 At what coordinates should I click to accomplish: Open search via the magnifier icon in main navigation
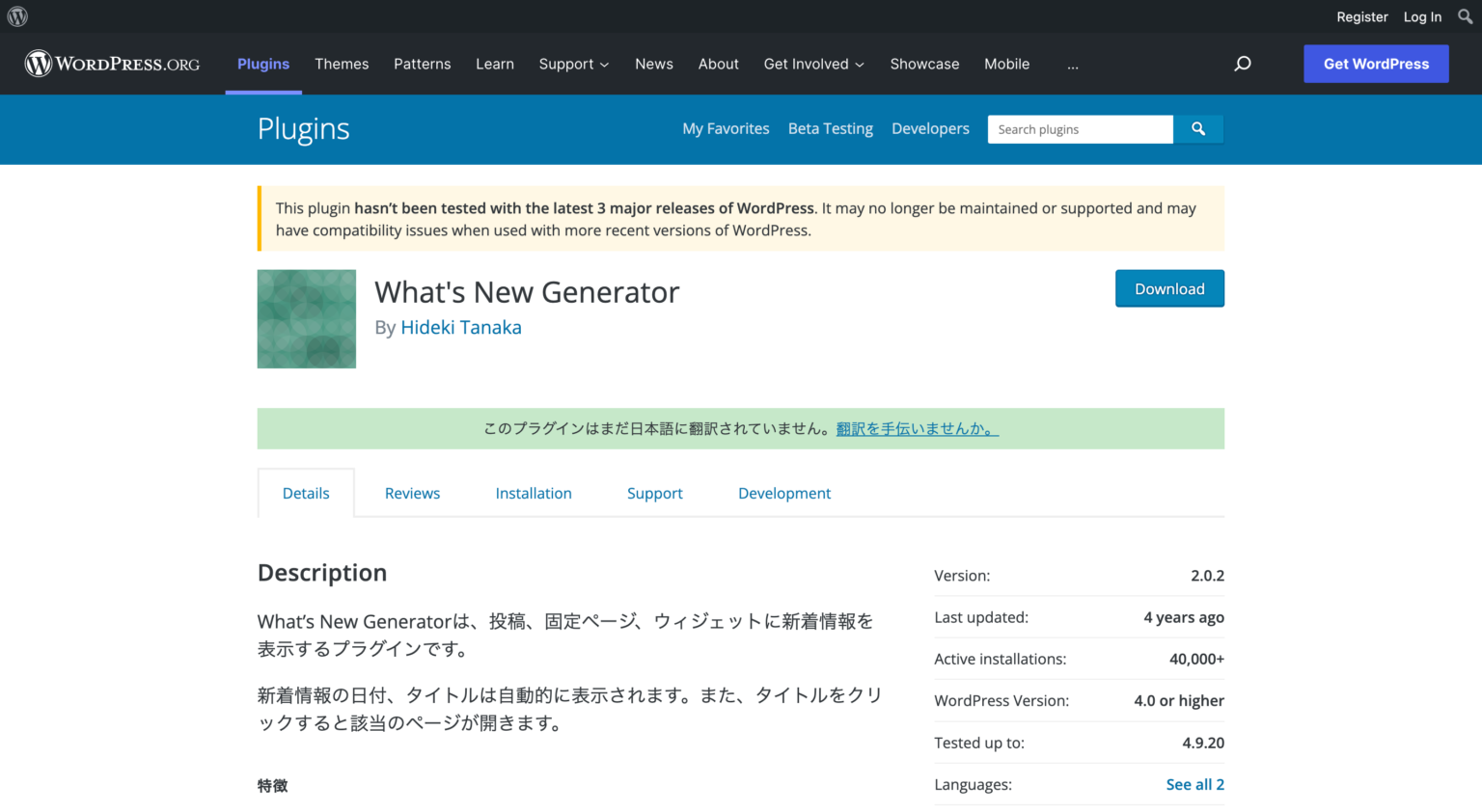(x=1243, y=64)
